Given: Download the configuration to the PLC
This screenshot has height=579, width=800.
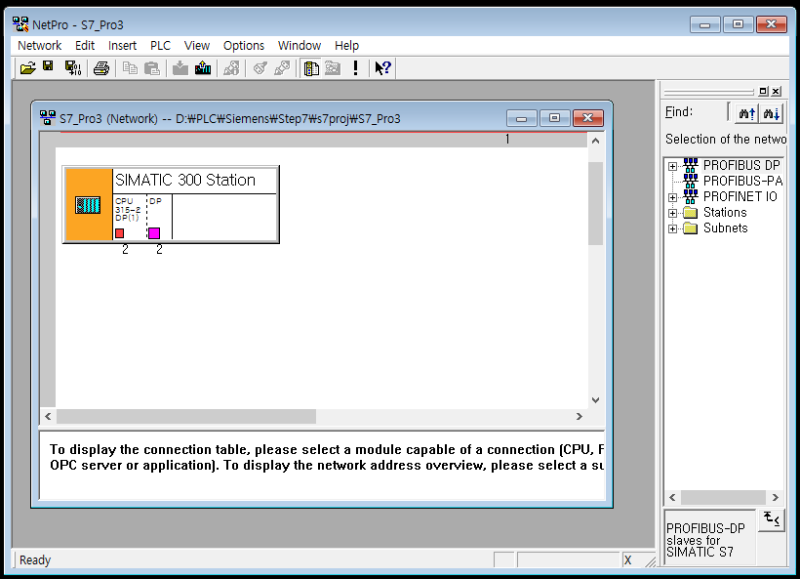Looking at the screenshot, I should click(180, 67).
